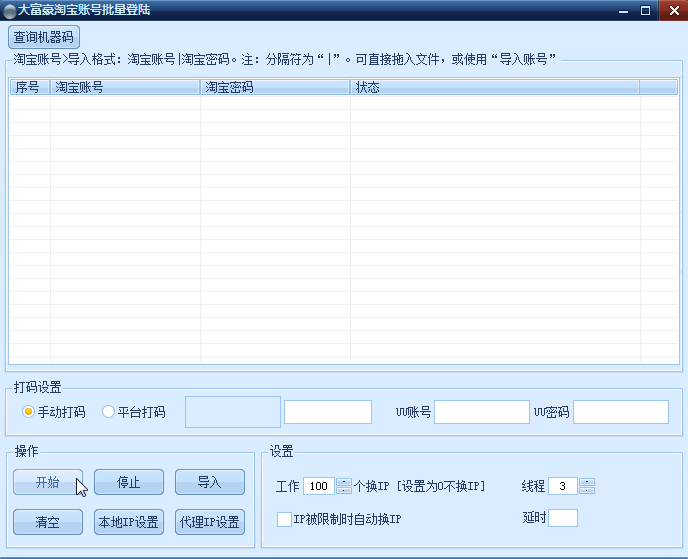Screen dimensions: 688x559
Task: Stop the process with the 停止 button
Action: pos(129,482)
